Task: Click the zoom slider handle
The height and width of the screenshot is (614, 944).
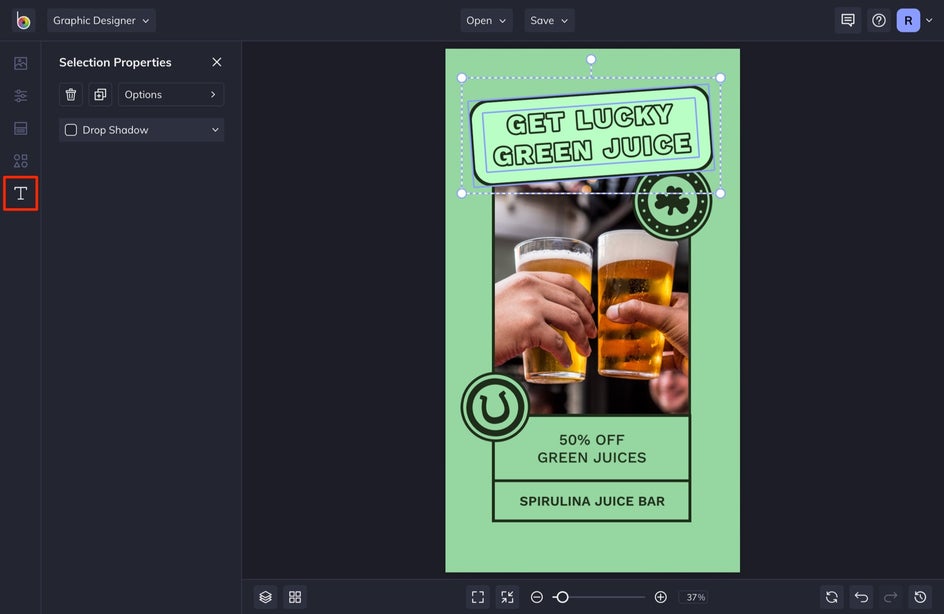Action: coord(562,597)
